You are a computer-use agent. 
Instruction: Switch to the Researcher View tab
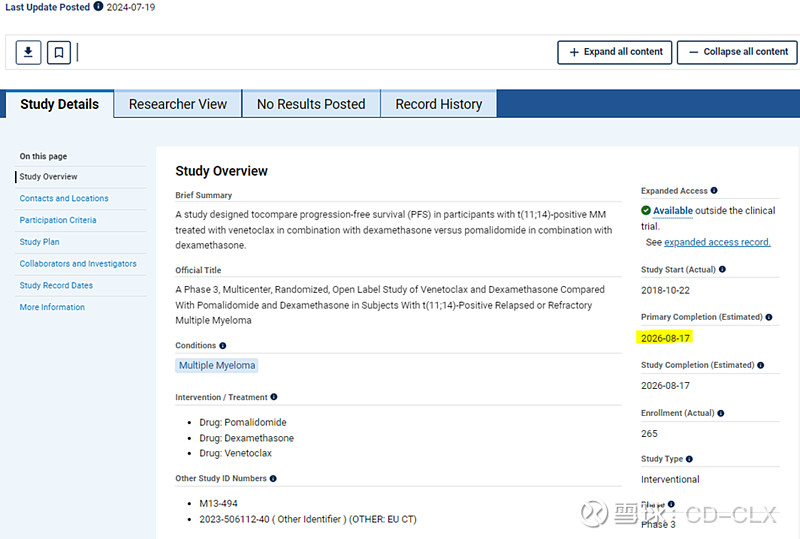point(178,104)
